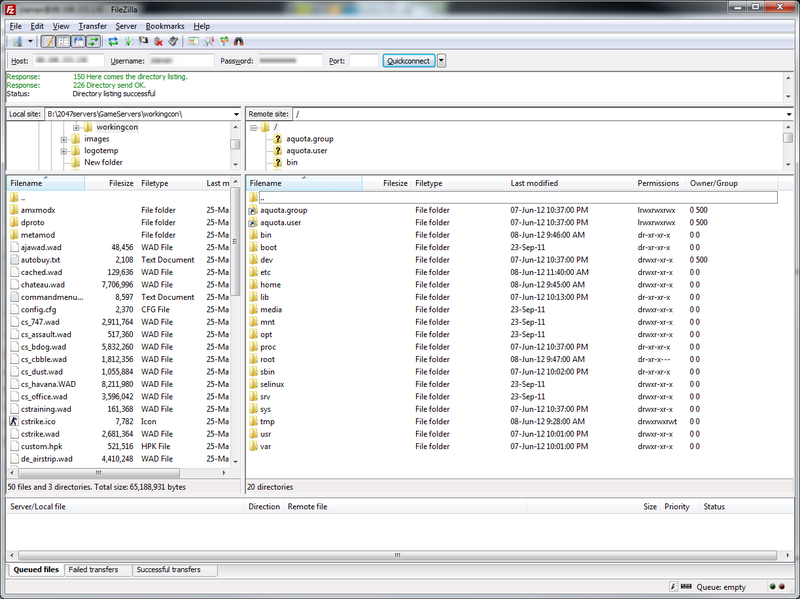800x599 pixels.
Task: Disconnect from the current server
Action: (x=158, y=41)
